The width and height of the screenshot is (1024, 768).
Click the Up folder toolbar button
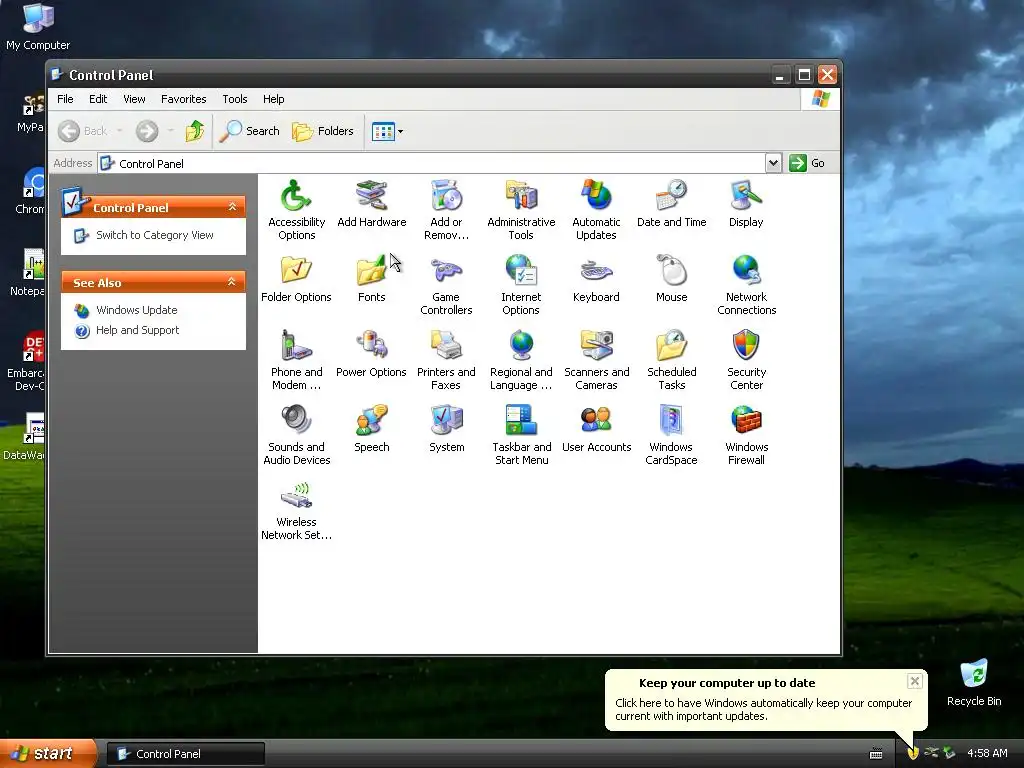coord(194,131)
